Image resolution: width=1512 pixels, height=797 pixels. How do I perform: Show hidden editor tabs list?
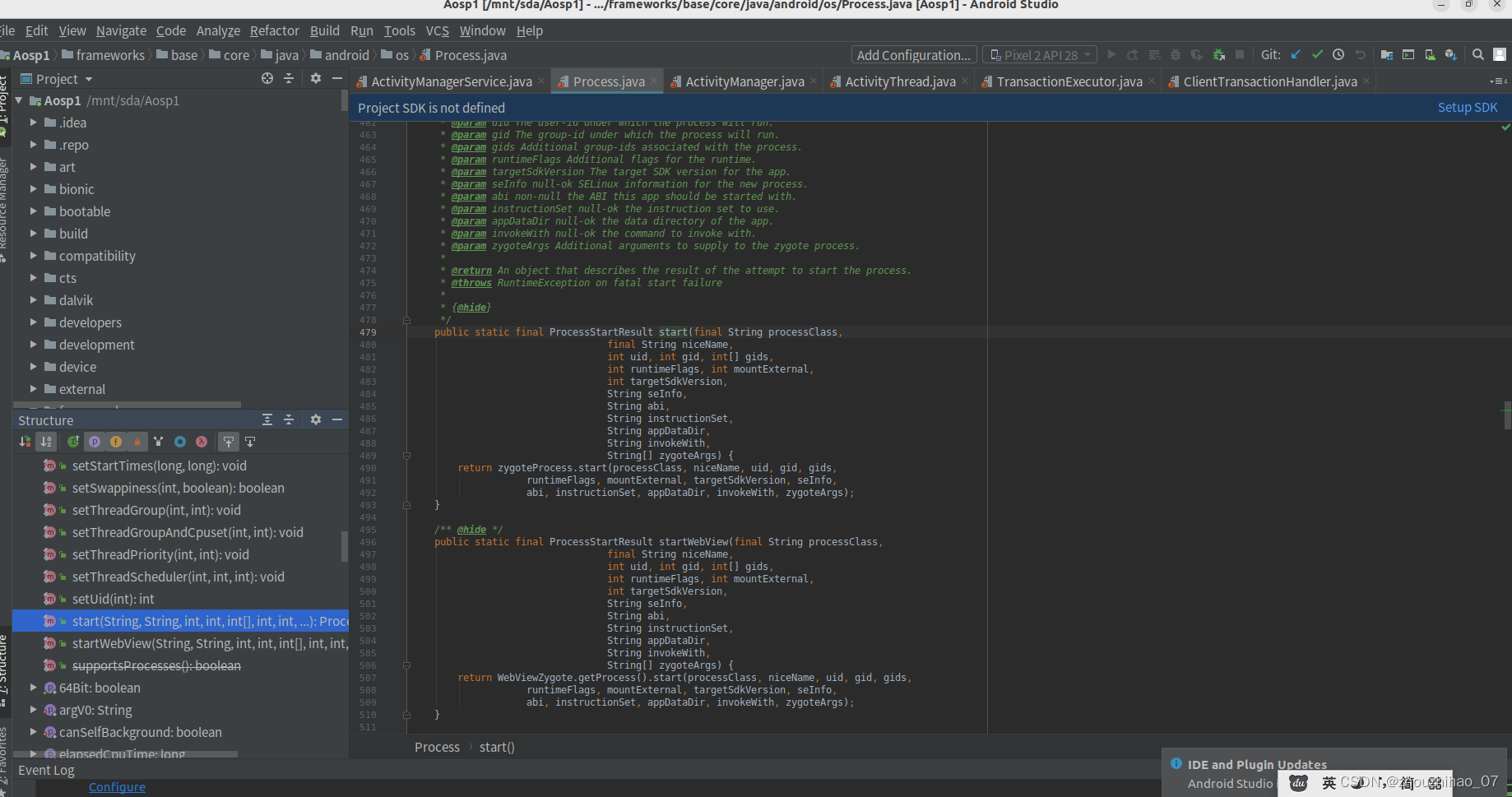[x=1498, y=81]
